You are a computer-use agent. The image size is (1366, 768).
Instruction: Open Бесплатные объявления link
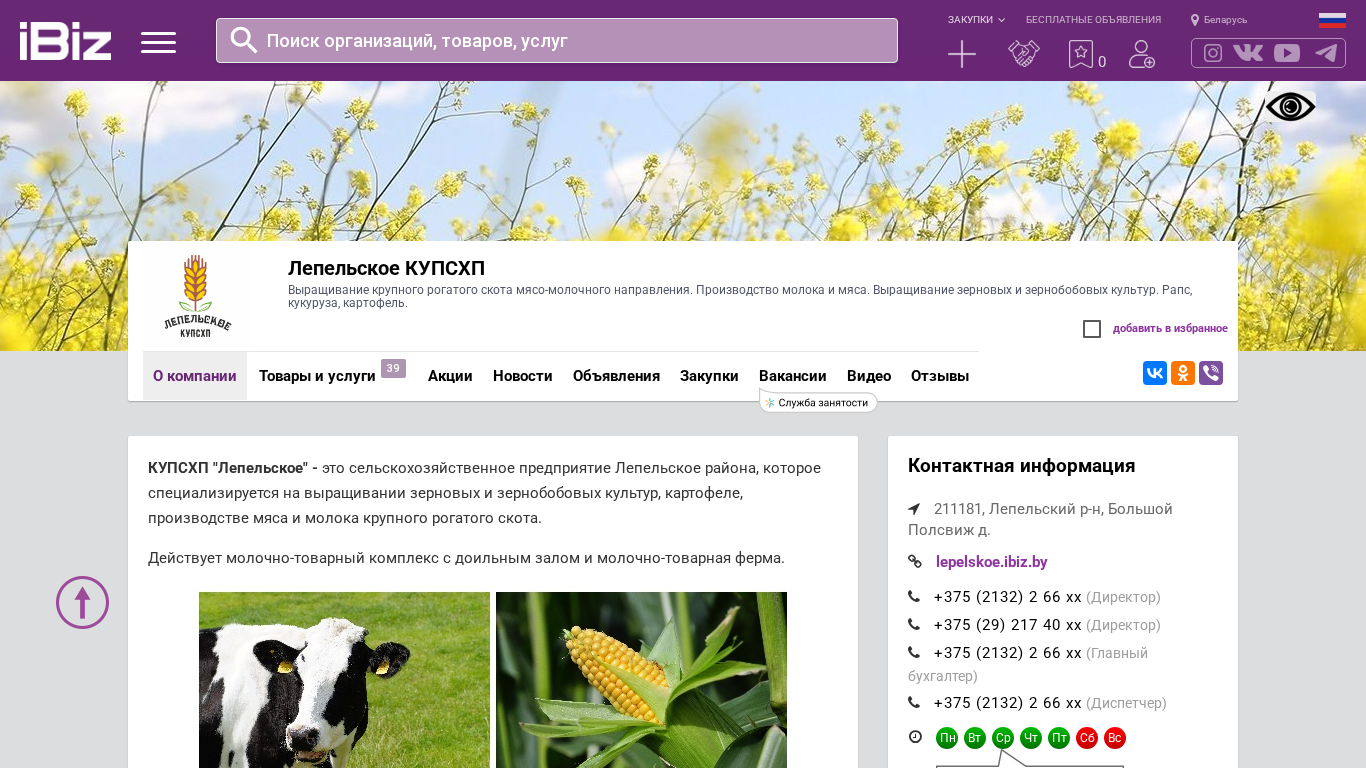1093,20
